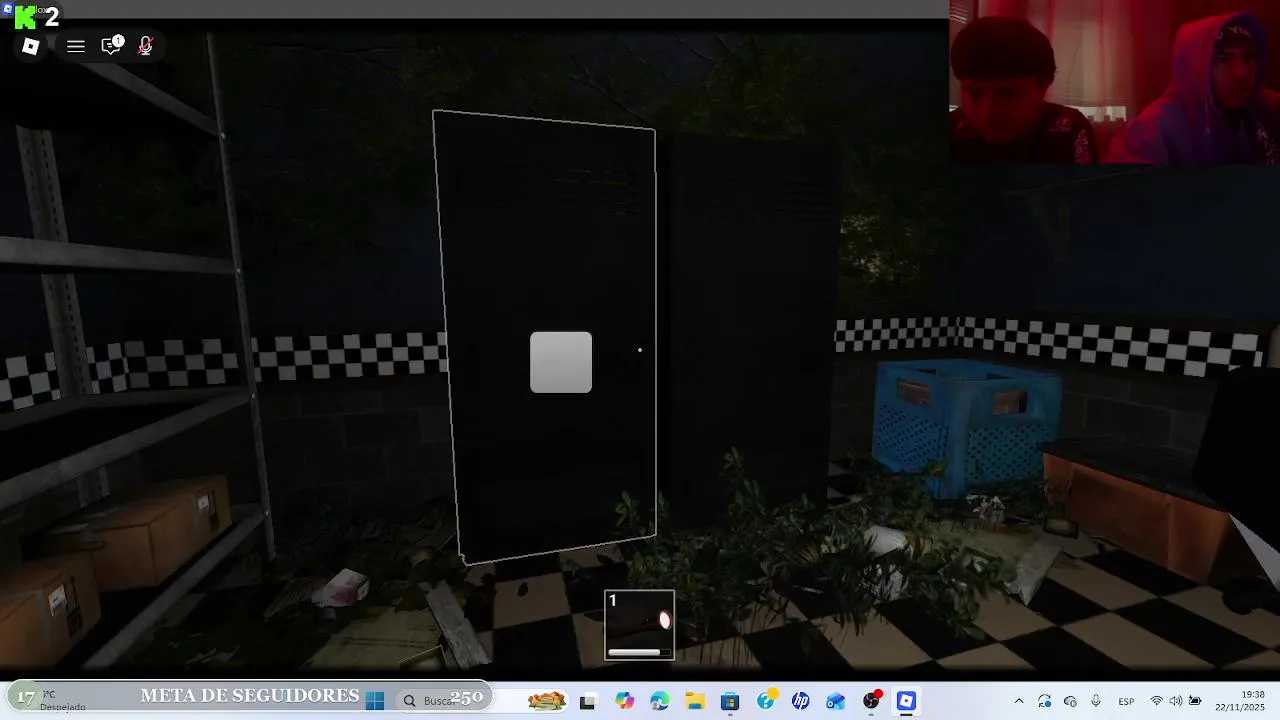This screenshot has height=720, width=1280.
Task: Click the microphone tray icon
Action: point(1096,701)
